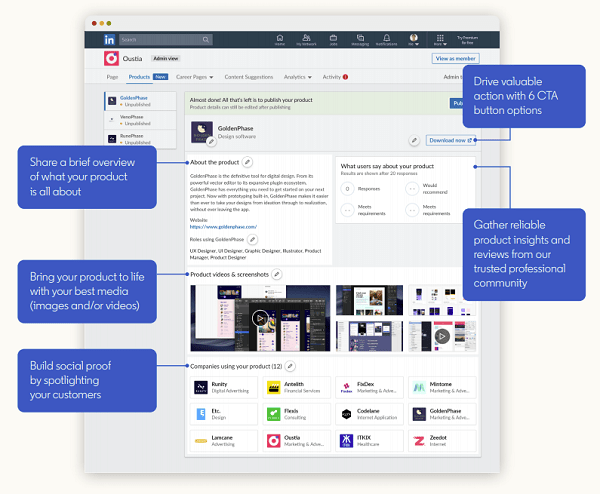This screenshot has height=494, width=600.
Task: Play the large product video thumbnail
Action: [x=259, y=318]
